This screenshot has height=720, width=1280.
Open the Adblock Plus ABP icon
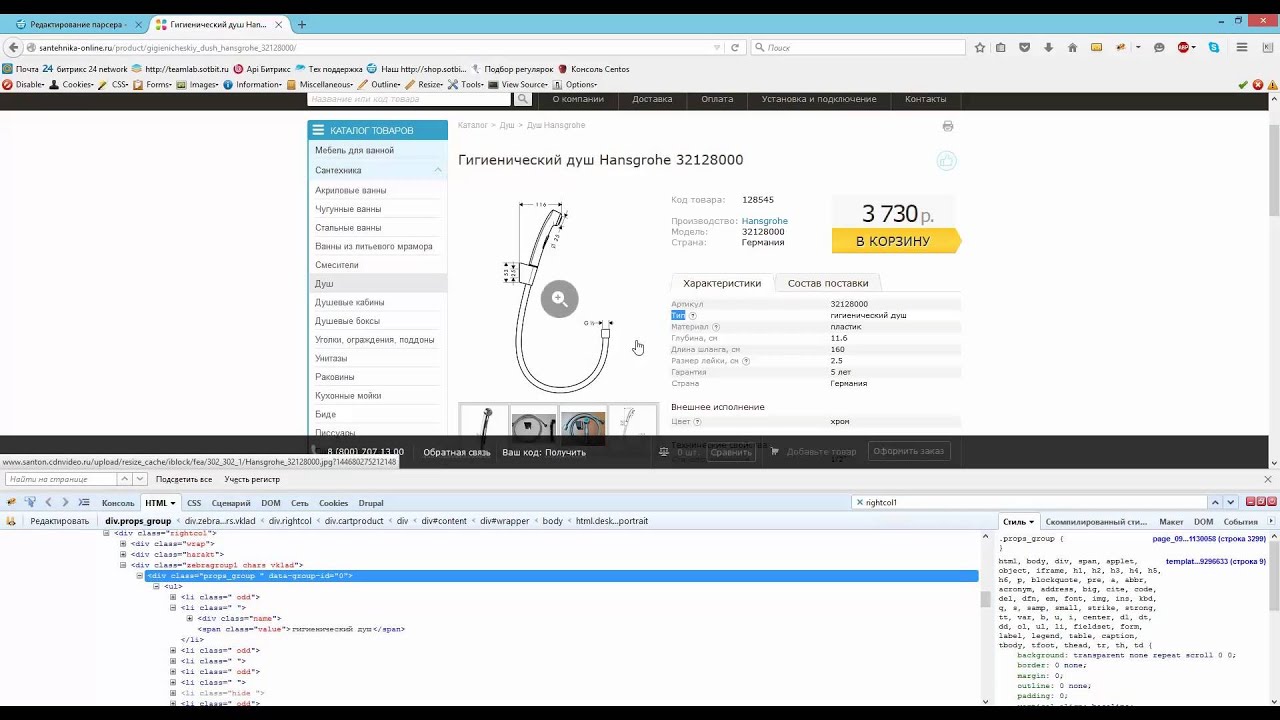click(1184, 47)
